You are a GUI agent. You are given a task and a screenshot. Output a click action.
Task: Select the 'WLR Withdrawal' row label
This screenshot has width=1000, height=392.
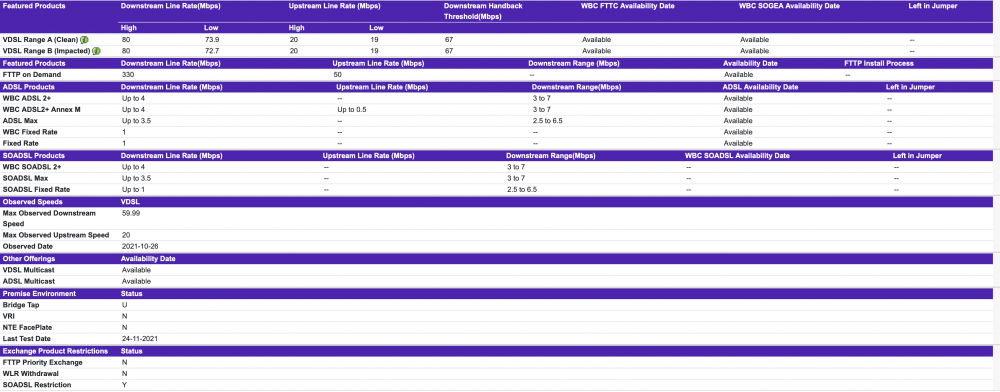(30, 374)
